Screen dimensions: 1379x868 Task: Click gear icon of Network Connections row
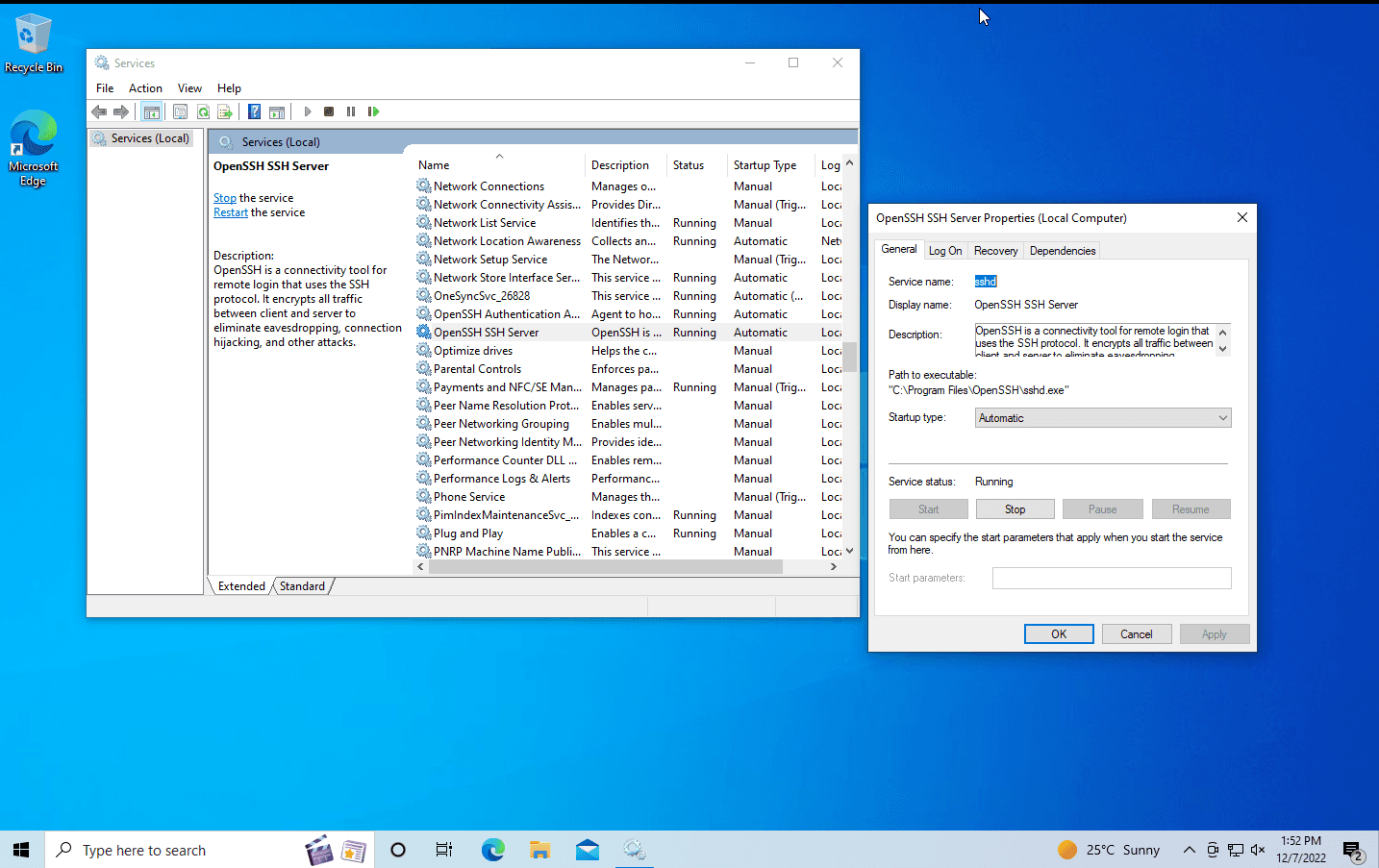pos(423,186)
